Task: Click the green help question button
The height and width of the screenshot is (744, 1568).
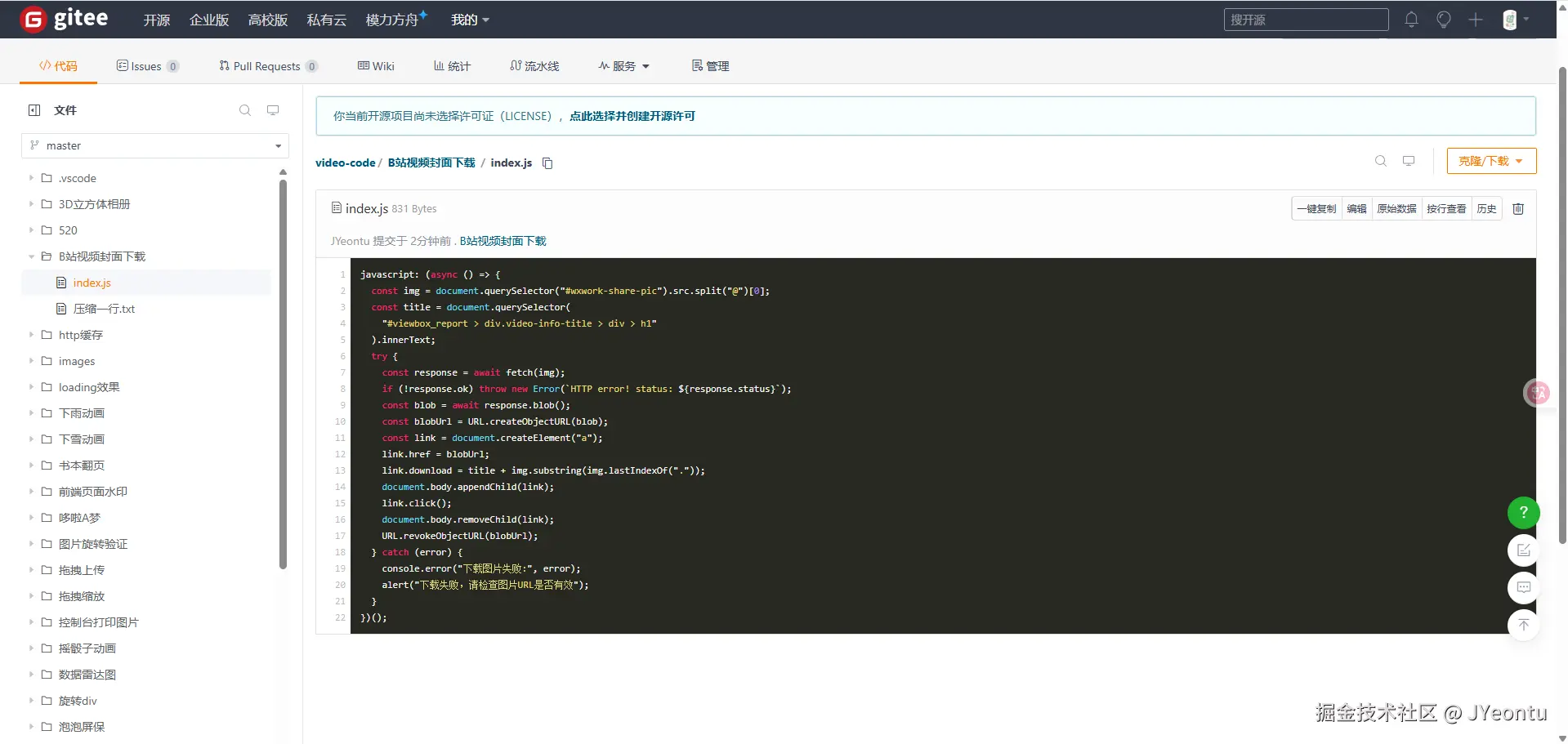Action: pos(1524,512)
